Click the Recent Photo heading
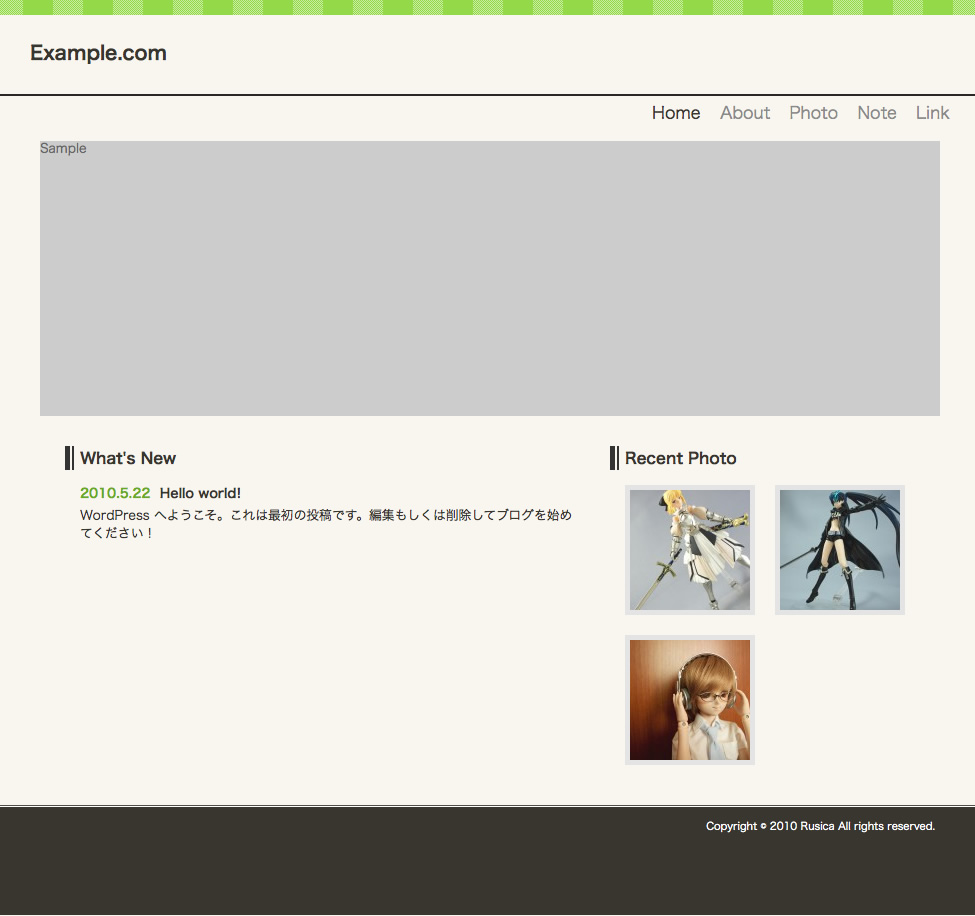 click(680, 458)
